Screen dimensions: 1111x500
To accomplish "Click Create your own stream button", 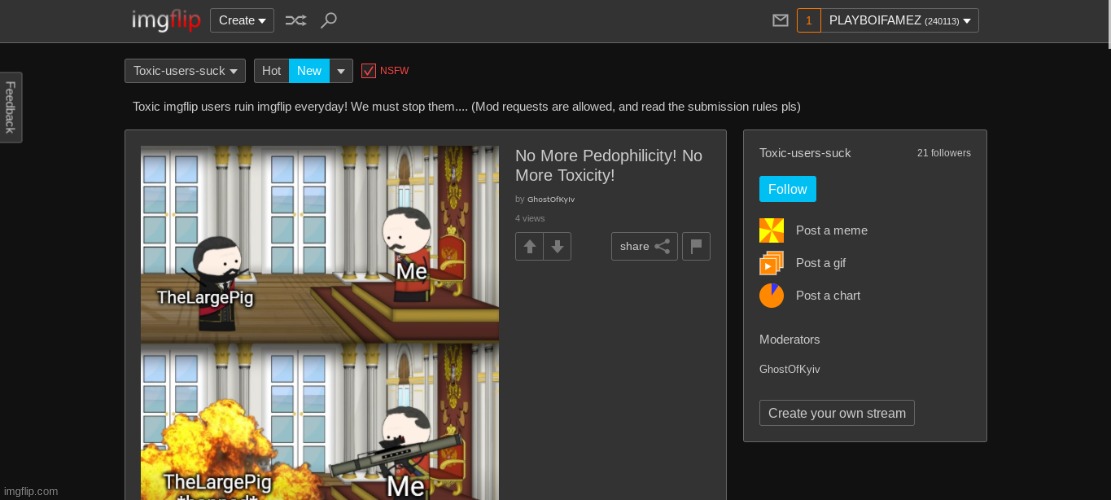I will click(x=836, y=413).
